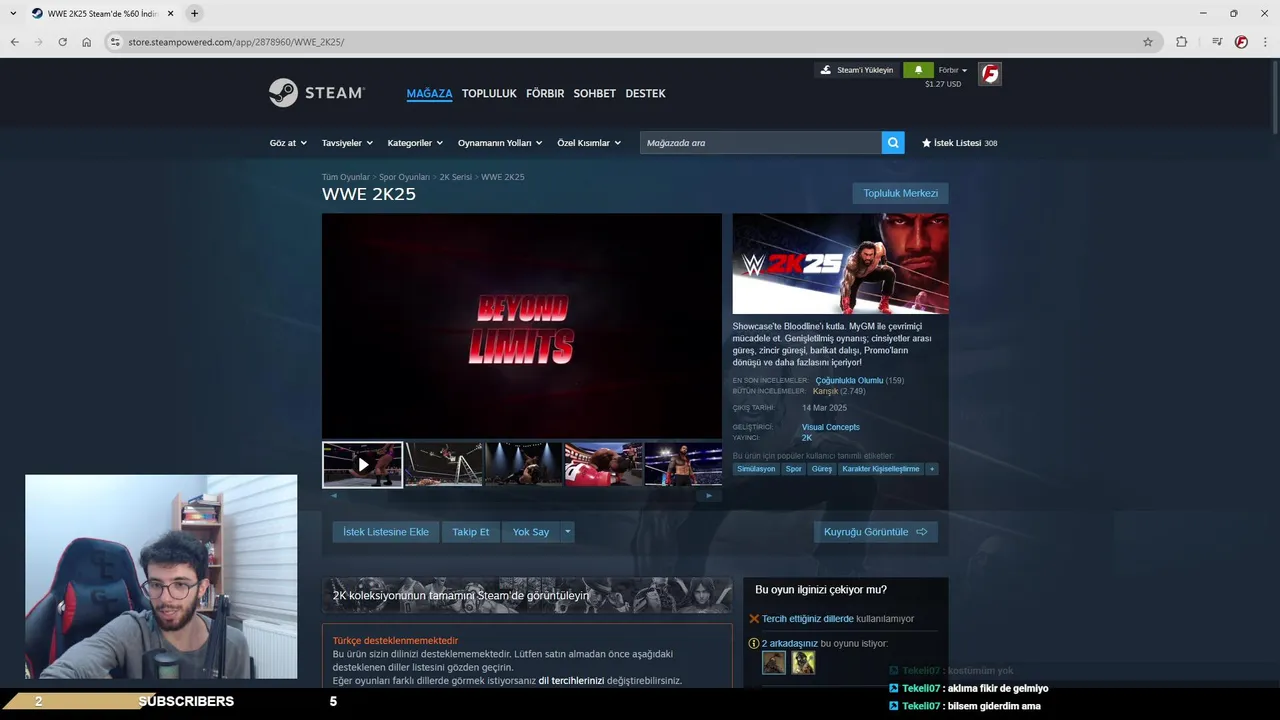Click the Spor tag
Viewport: 1280px width, 720px height.
793,469
